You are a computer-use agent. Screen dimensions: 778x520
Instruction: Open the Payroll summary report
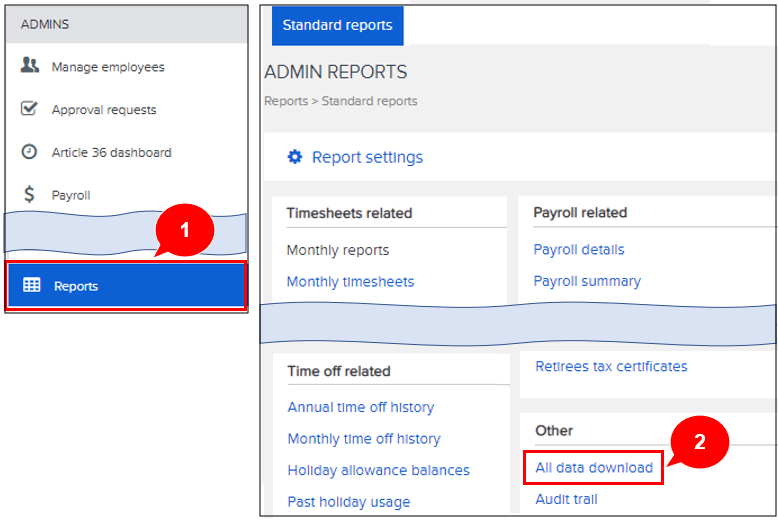click(587, 282)
